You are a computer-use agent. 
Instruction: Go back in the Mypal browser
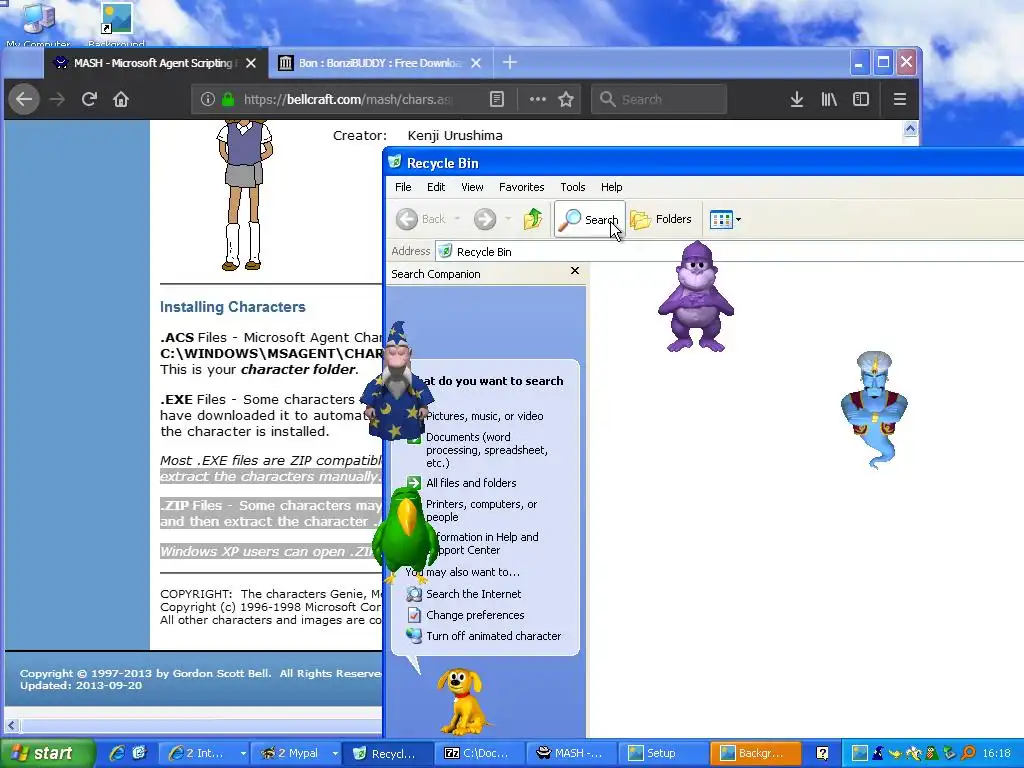coord(24,99)
